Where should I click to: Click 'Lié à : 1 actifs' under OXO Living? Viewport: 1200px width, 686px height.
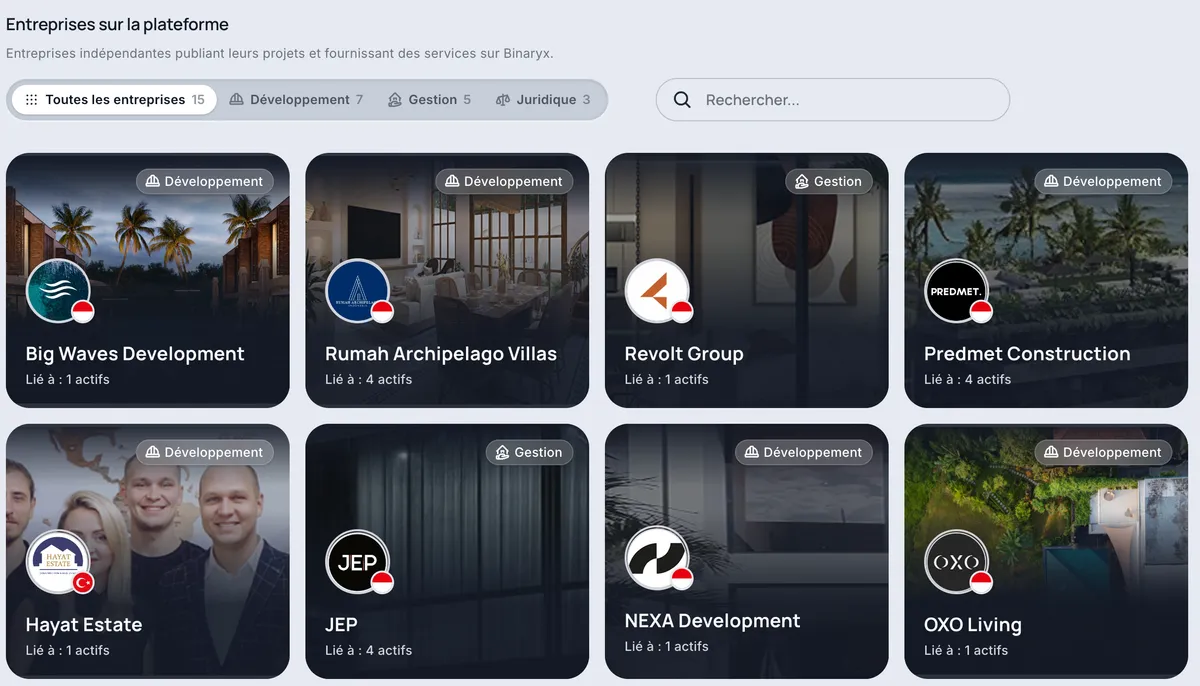point(966,651)
